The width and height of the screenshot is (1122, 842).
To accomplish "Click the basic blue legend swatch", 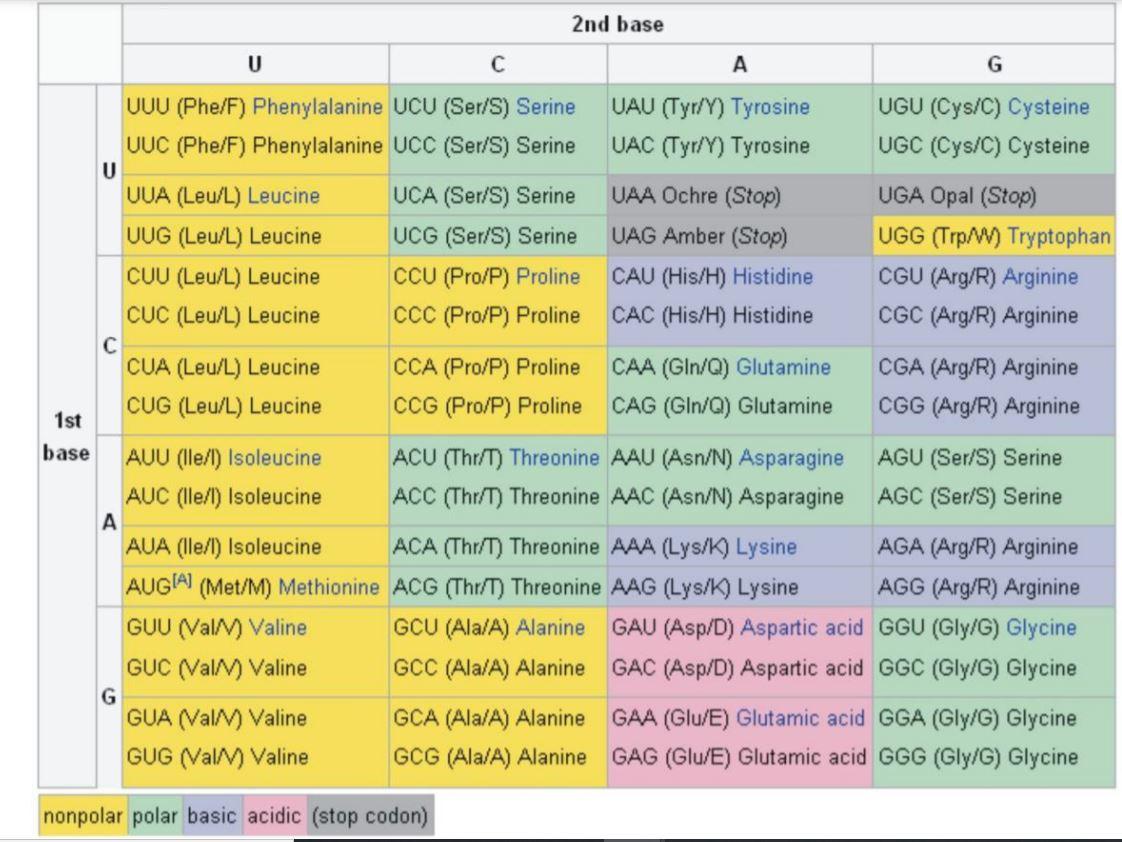I will point(212,816).
